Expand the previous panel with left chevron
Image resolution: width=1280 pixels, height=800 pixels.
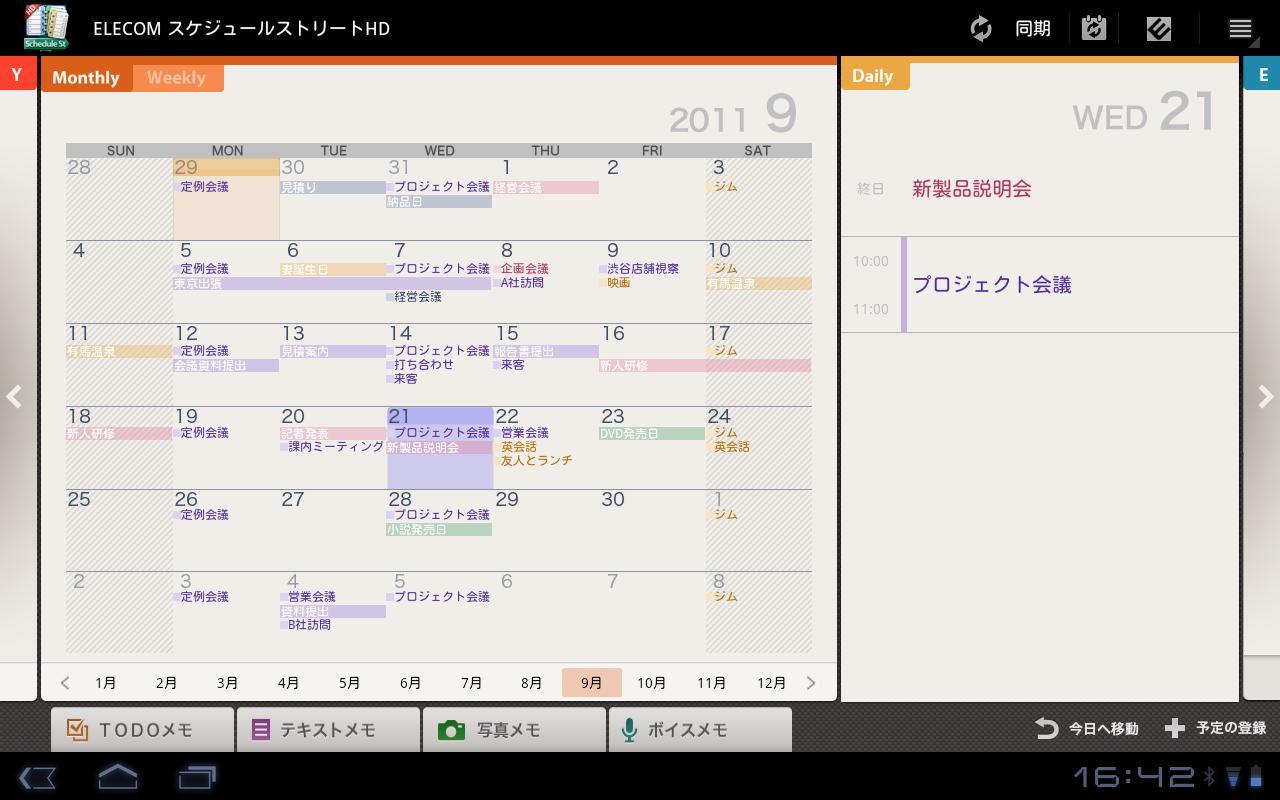(x=15, y=397)
